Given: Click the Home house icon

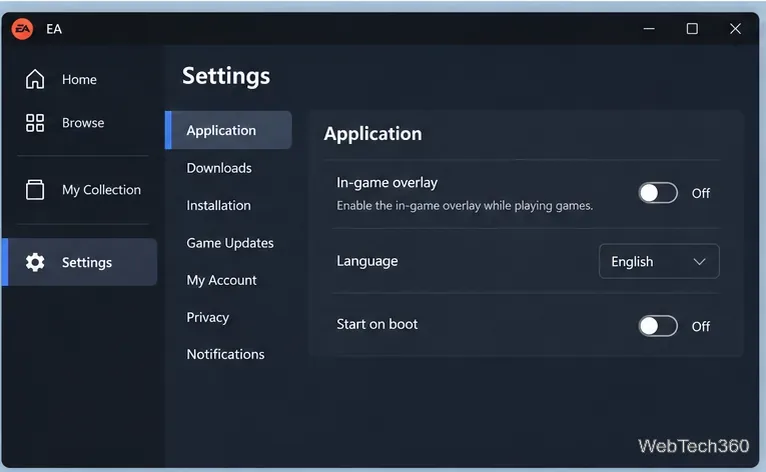Looking at the screenshot, I should point(35,79).
